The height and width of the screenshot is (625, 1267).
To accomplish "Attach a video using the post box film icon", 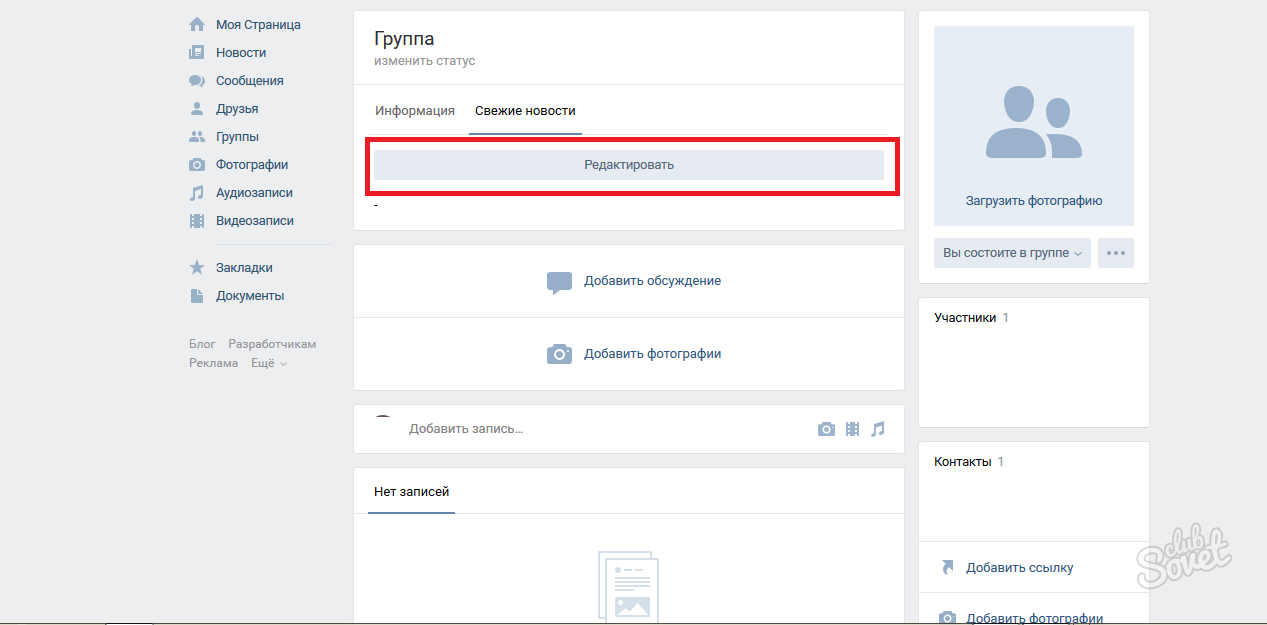I will (852, 429).
